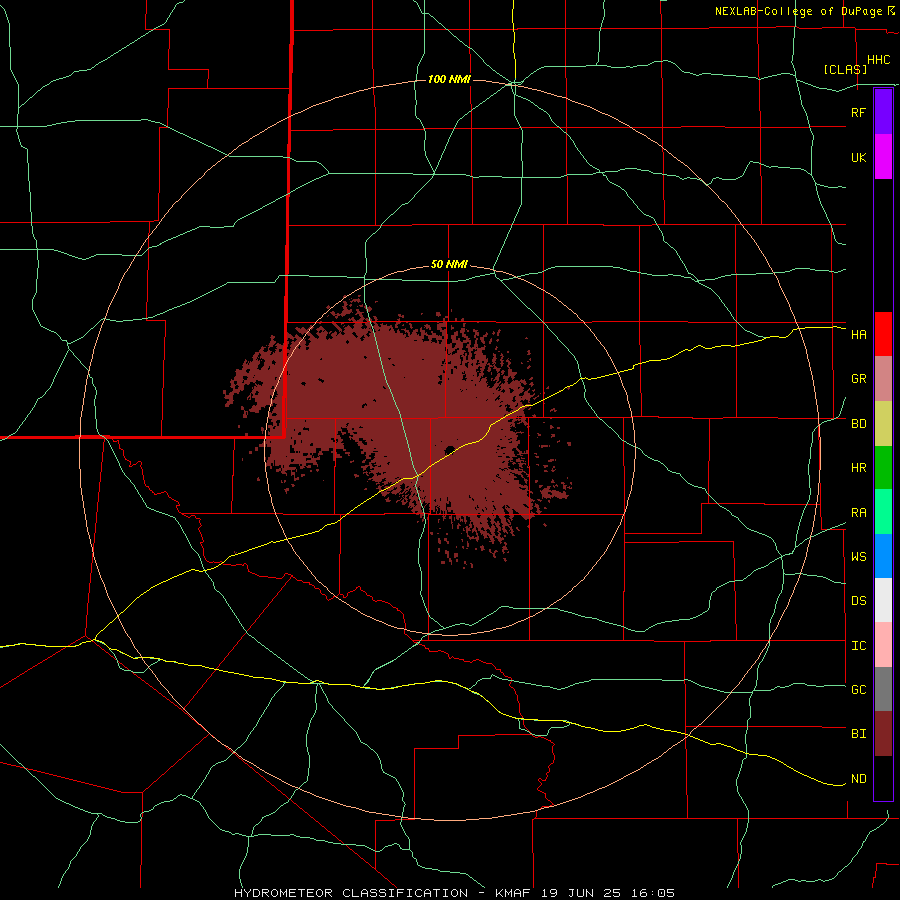
Task: Click the mint RA legend swatch
Action: (x=883, y=512)
